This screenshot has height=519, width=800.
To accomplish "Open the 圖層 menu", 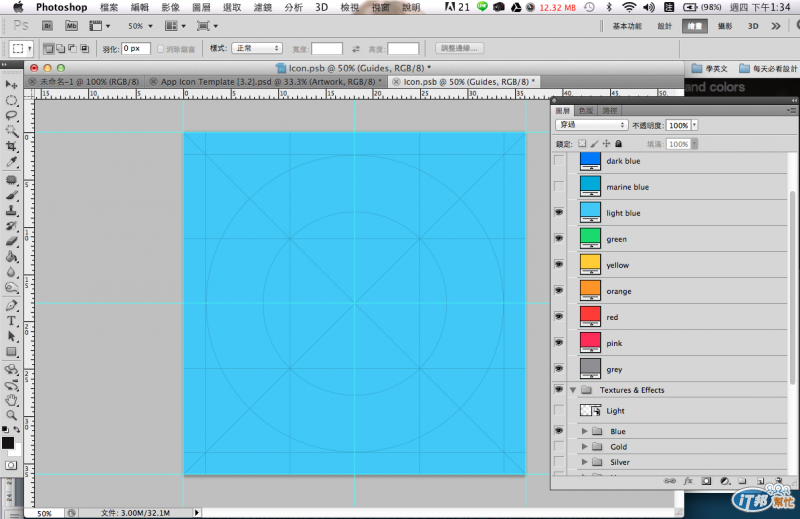I will [201, 7].
